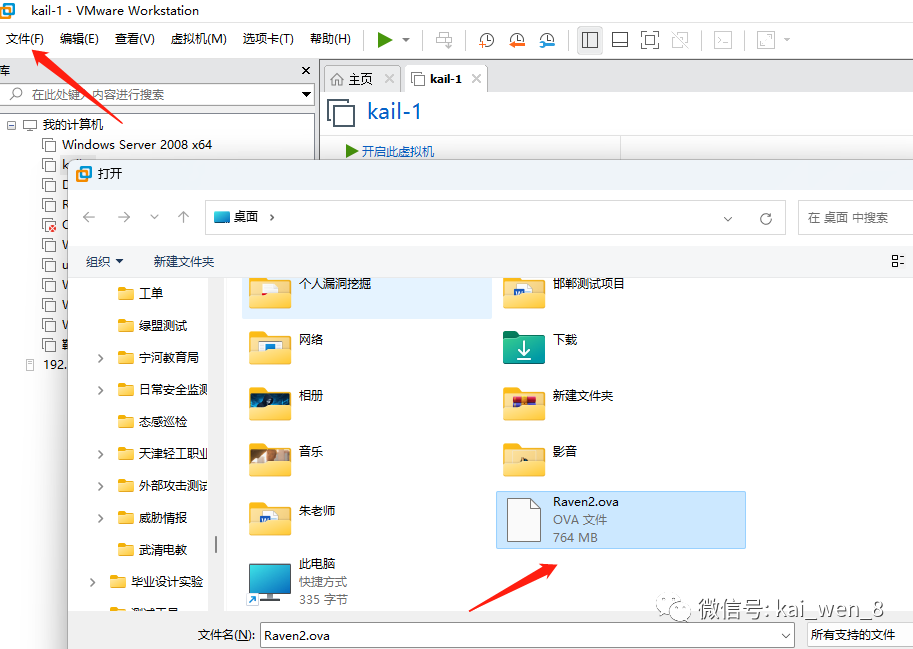
Task: Select Windows Server 2008 x64 in library
Action: pyautogui.click(x=137, y=144)
